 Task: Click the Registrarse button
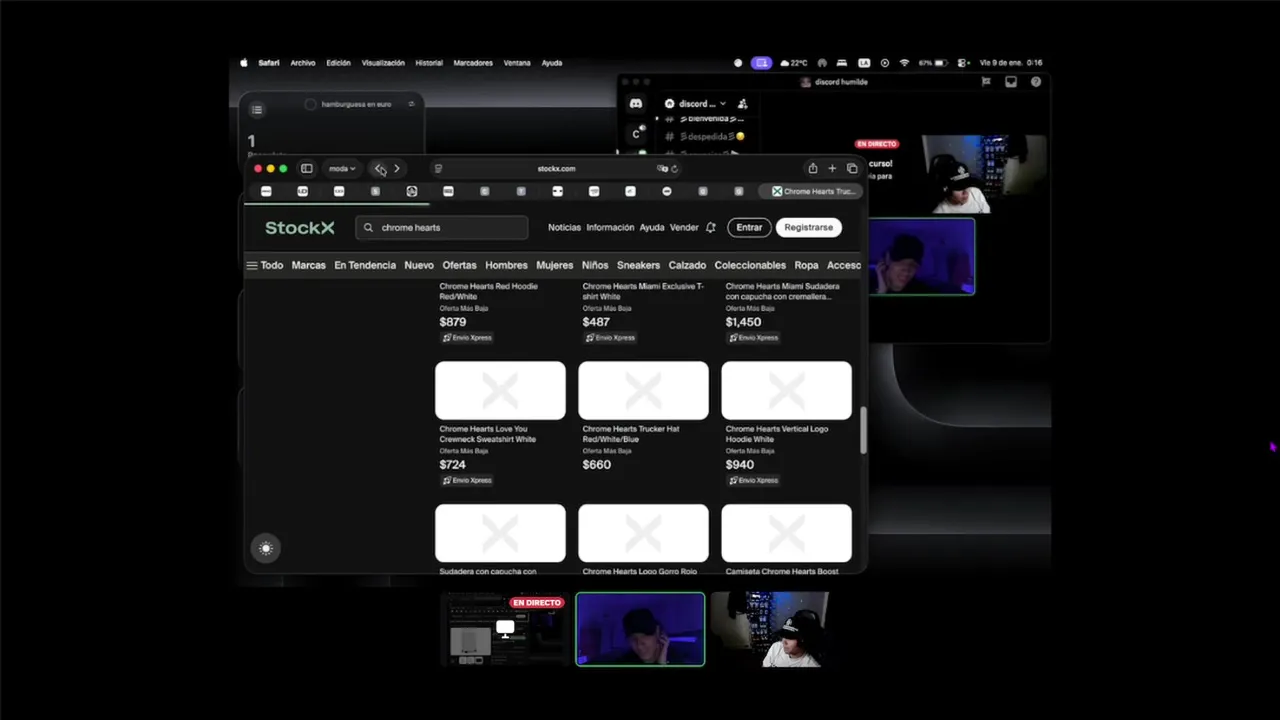(808, 228)
